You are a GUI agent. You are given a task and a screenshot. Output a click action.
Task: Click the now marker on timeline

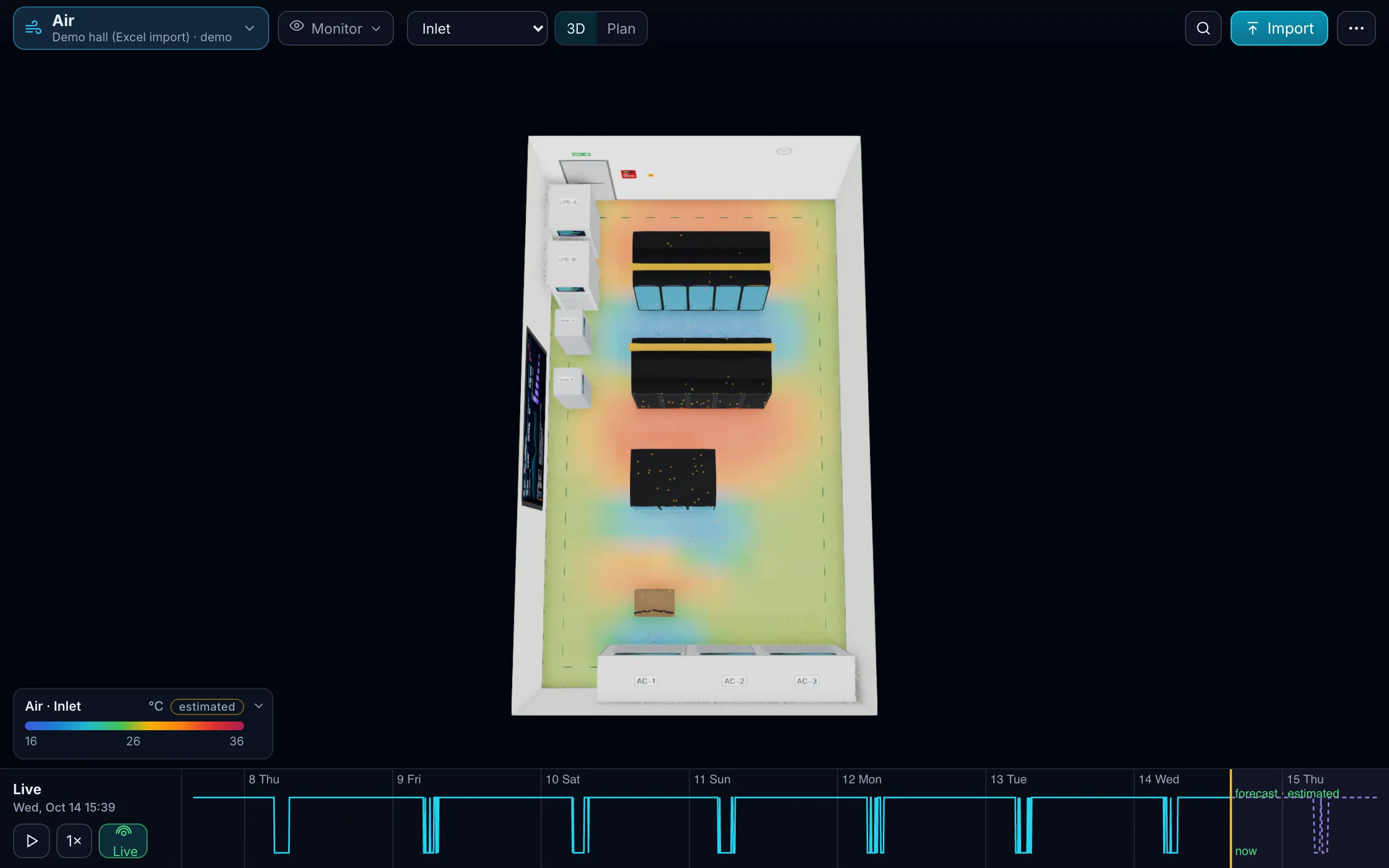(1246, 851)
